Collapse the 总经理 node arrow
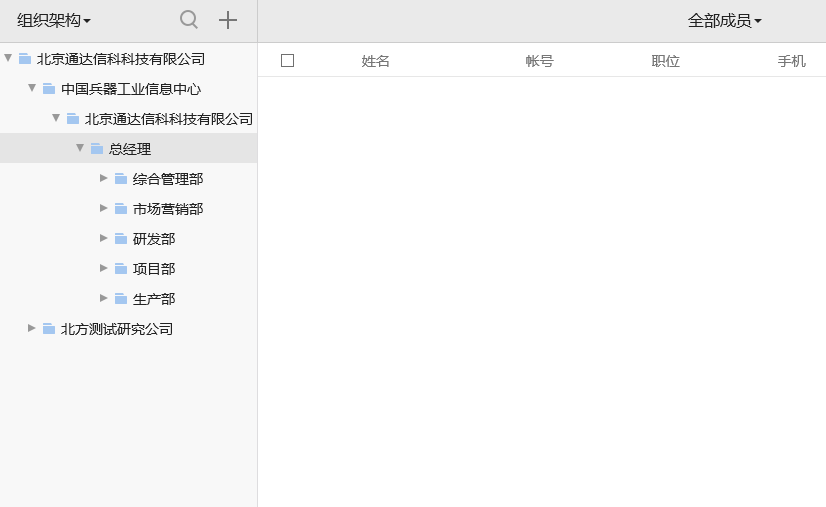Viewport: 826px width, 507px height. pyautogui.click(x=80, y=148)
